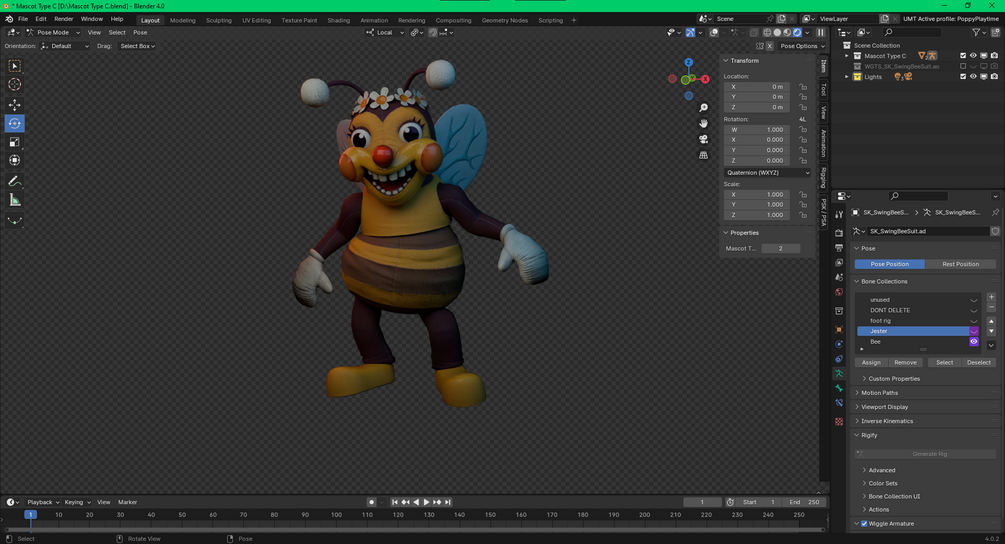The width and height of the screenshot is (1005, 544).
Task: Choose the Measure tool
Action: pyautogui.click(x=15, y=200)
